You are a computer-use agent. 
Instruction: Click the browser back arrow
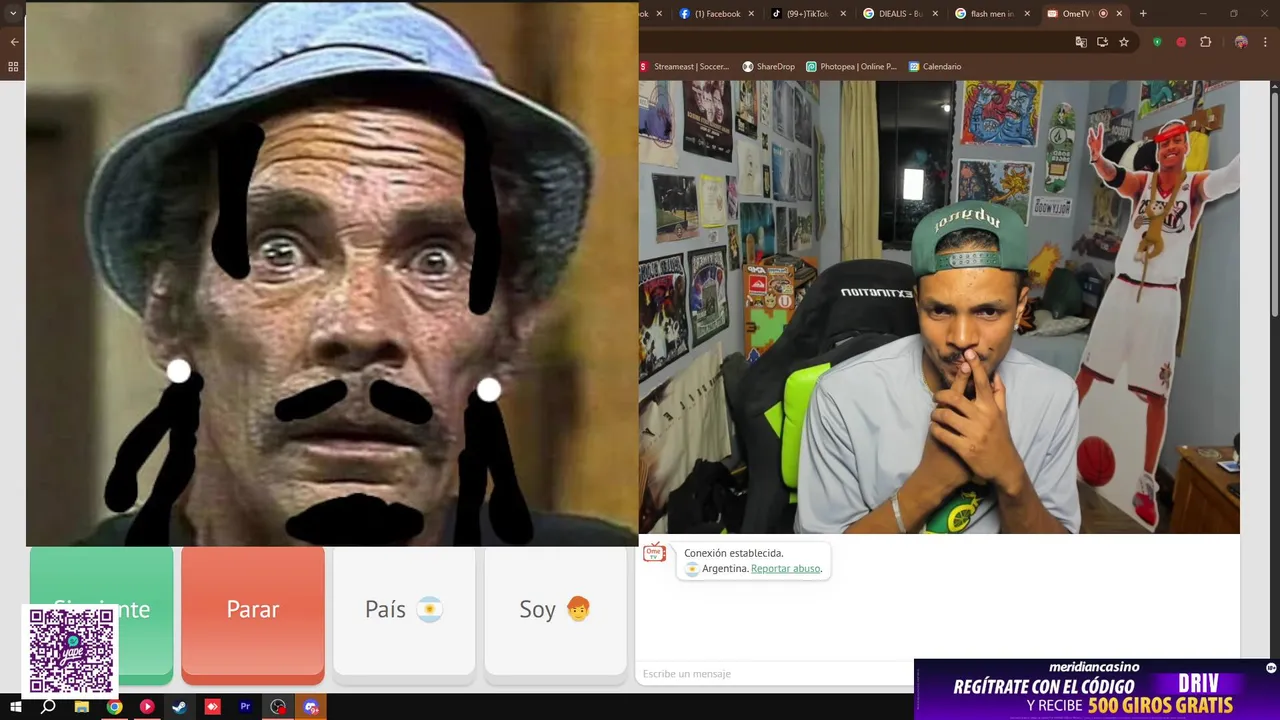[x=14, y=42]
